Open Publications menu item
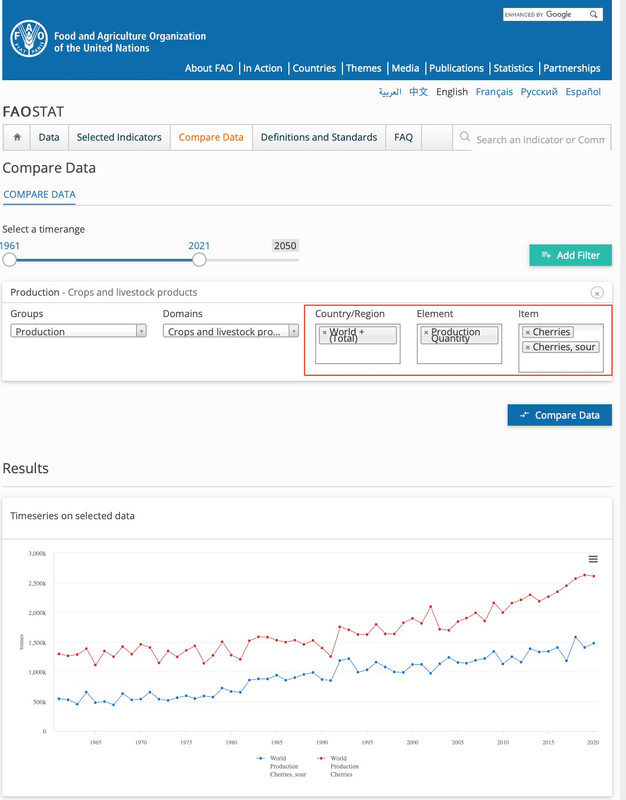The height and width of the screenshot is (800, 626). pyautogui.click(x=456, y=68)
